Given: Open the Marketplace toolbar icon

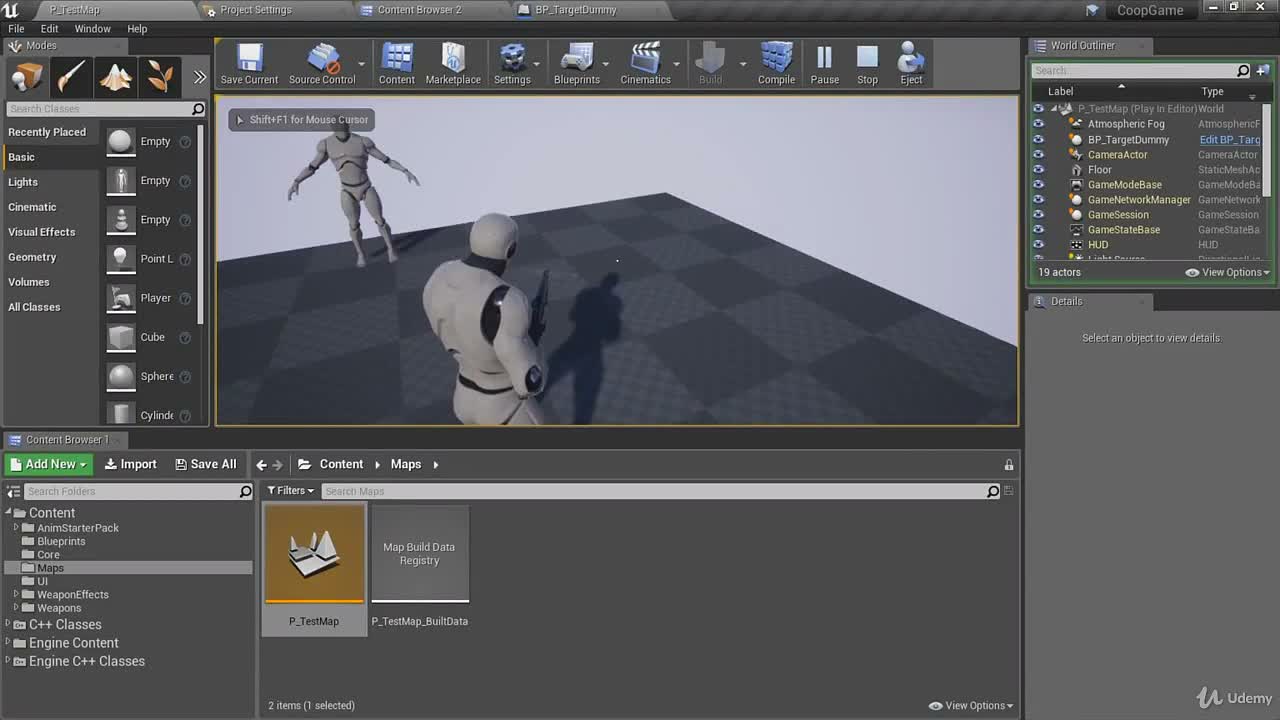Looking at the screenshot, I should pos(453,64).
